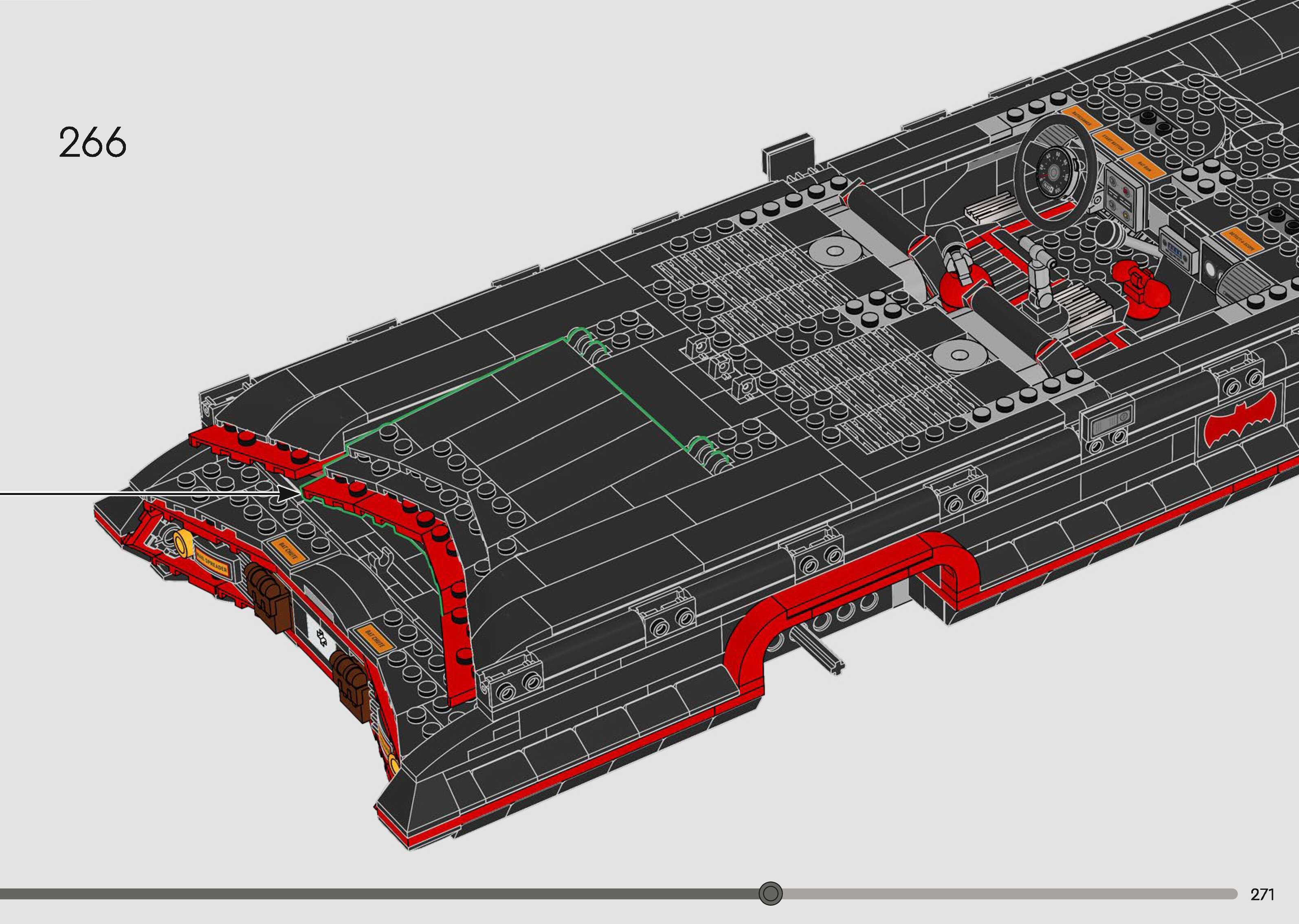
Task: Click the lighter unfilled part of progress bar
Action: [1007, 893]
